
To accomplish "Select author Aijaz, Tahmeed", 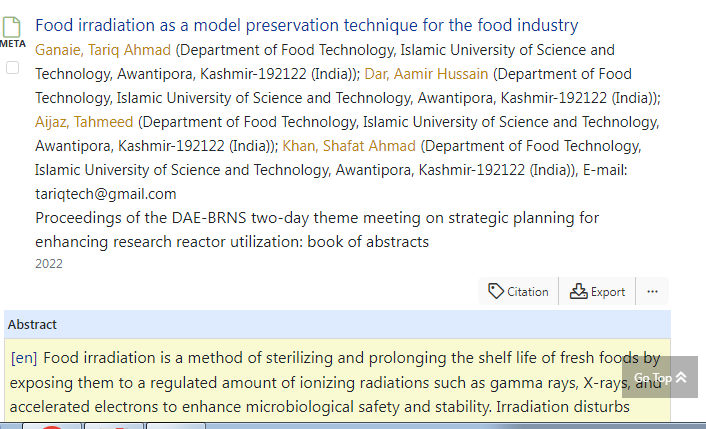I will 84,122.
